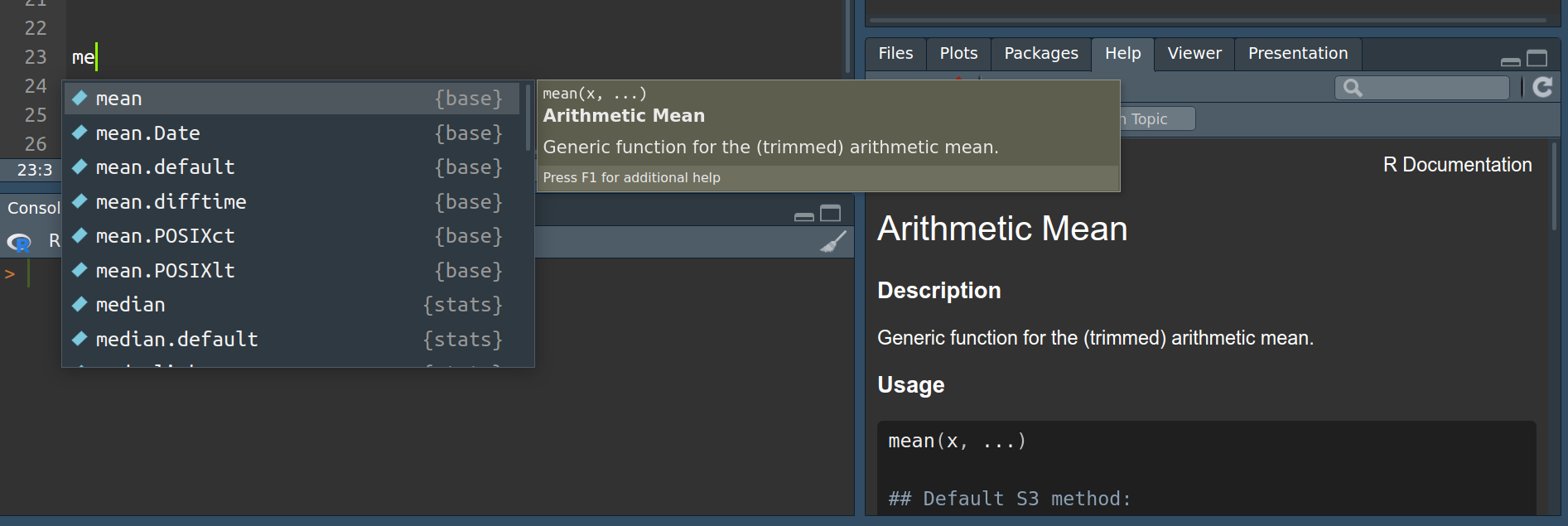Open the Packages tab
The height and width of the screenshot is (526, 1568).
(1041, 54)
